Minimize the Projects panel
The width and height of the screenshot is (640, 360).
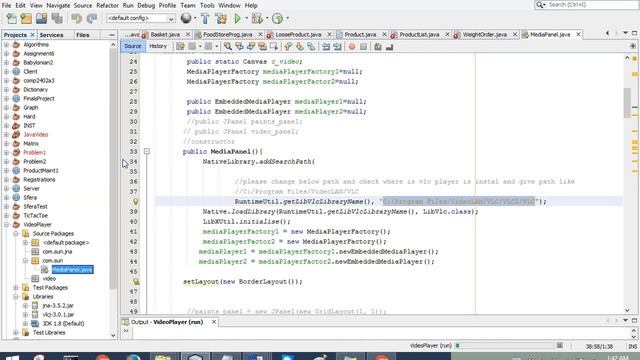pos(112,35)
